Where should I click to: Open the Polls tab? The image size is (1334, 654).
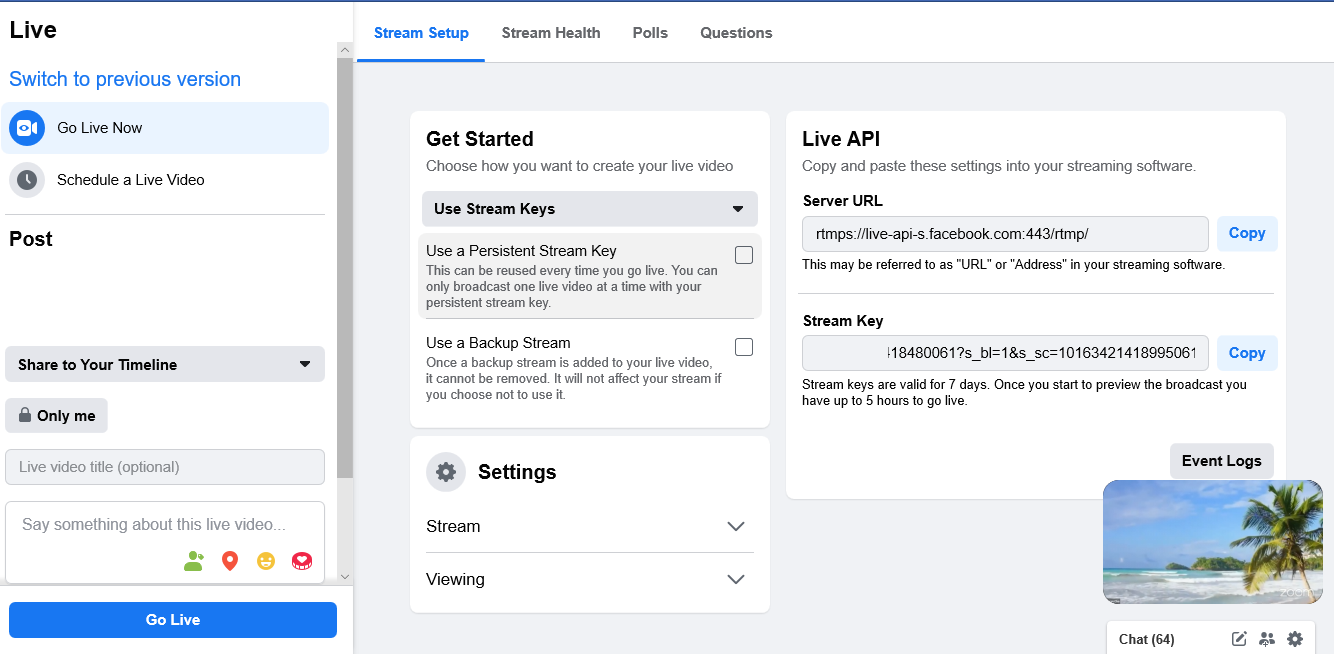(650, 33)
